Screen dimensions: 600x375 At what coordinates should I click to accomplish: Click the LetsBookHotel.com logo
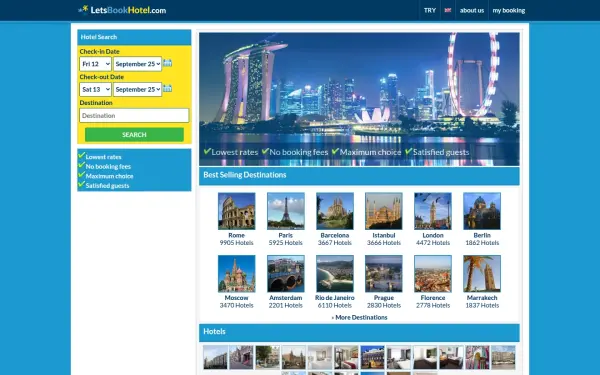[x=122, y=10]
